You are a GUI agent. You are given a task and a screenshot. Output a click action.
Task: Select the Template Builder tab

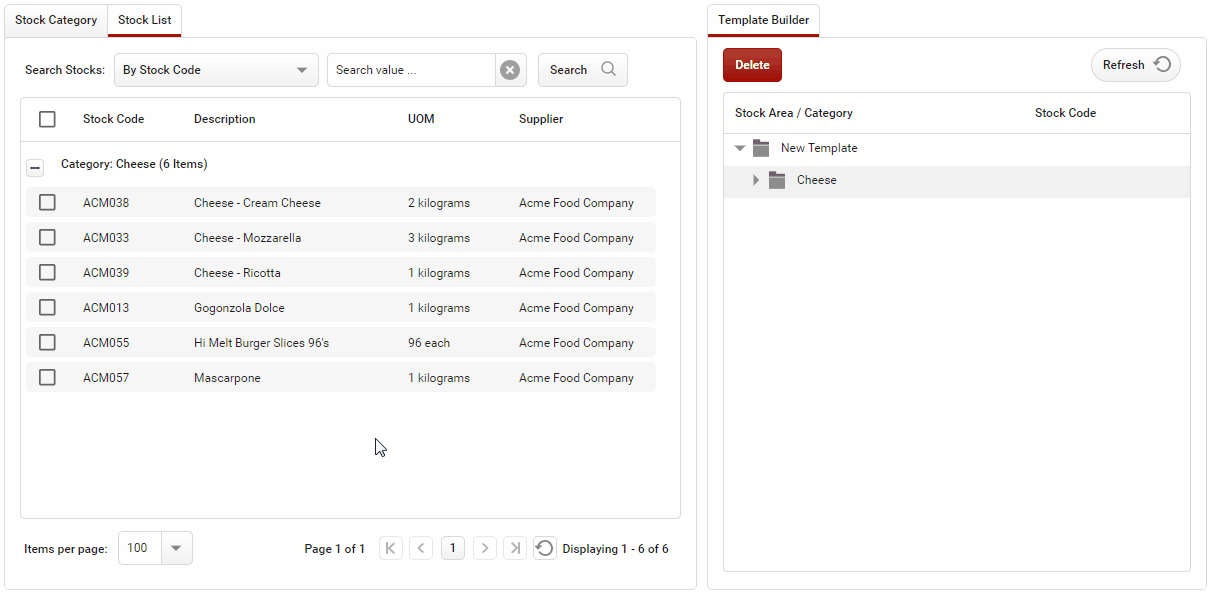coord(762,19)
